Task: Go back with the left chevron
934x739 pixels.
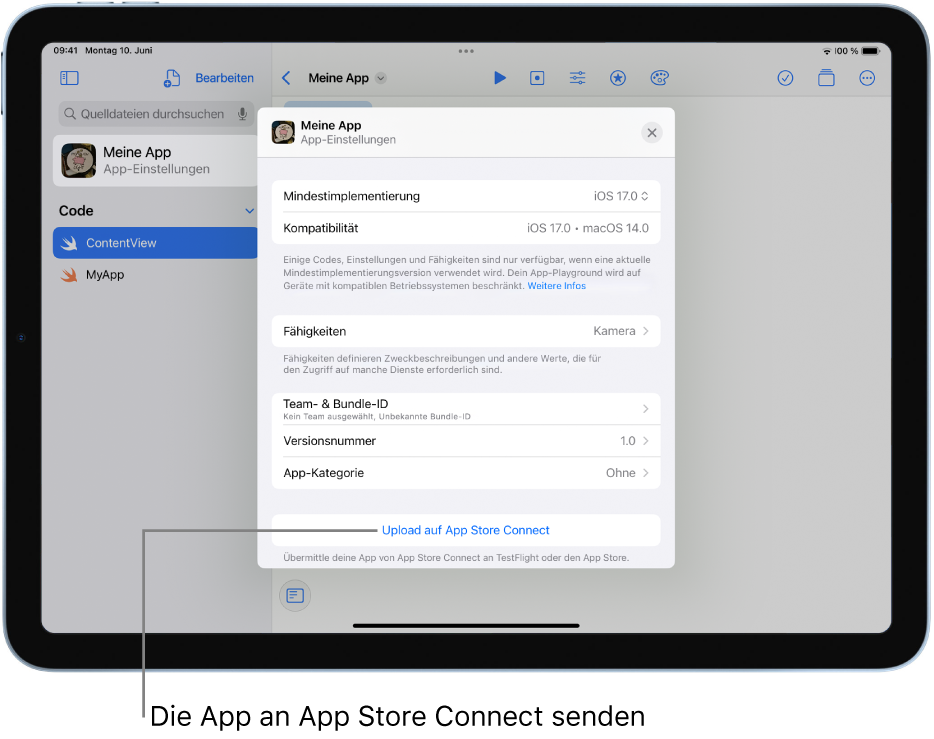Action: [x=287, y=78]
